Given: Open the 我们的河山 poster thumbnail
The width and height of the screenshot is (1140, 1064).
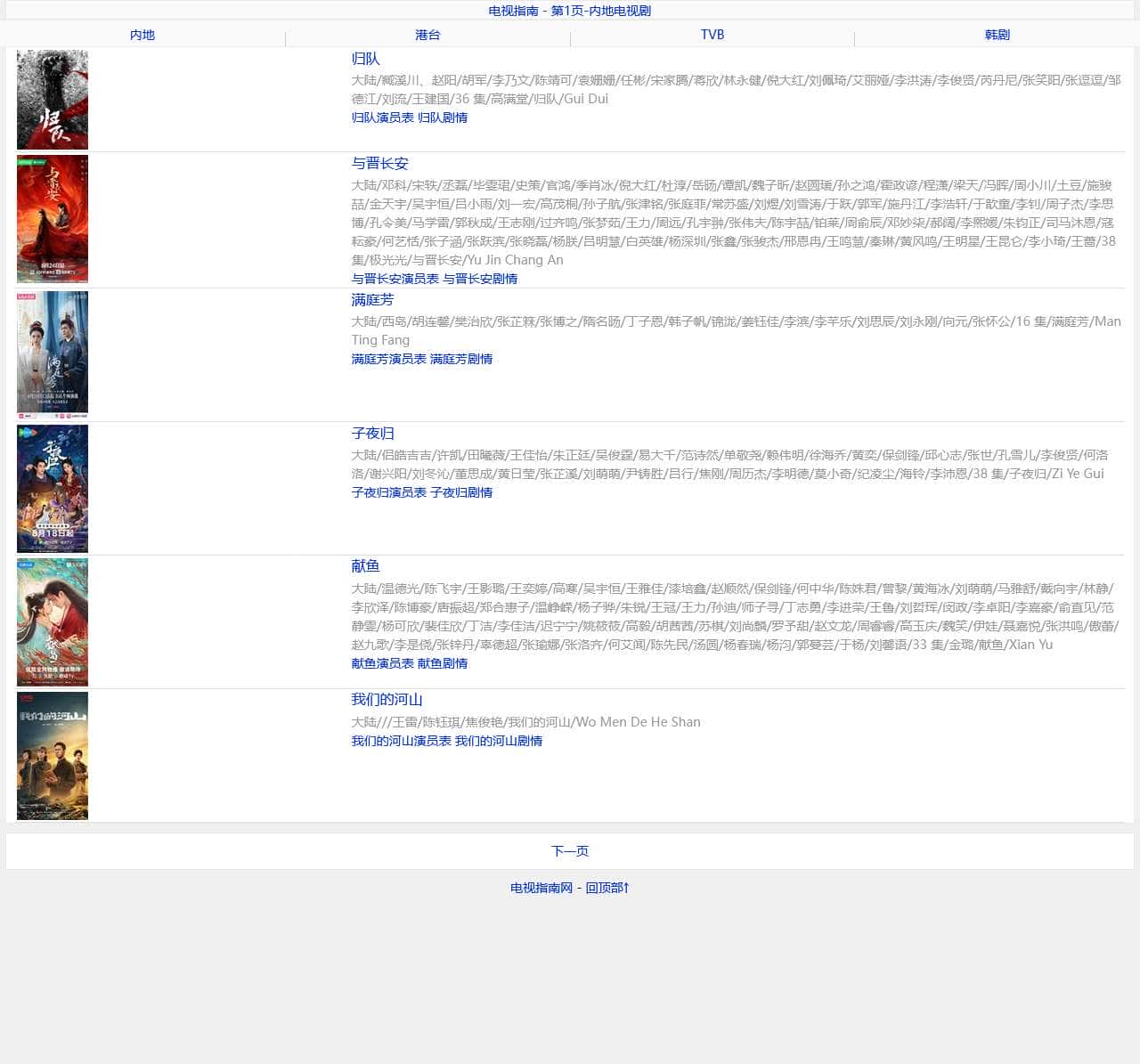Looking at the screenshot, I should pyautogui.click(x=53, y=756).
